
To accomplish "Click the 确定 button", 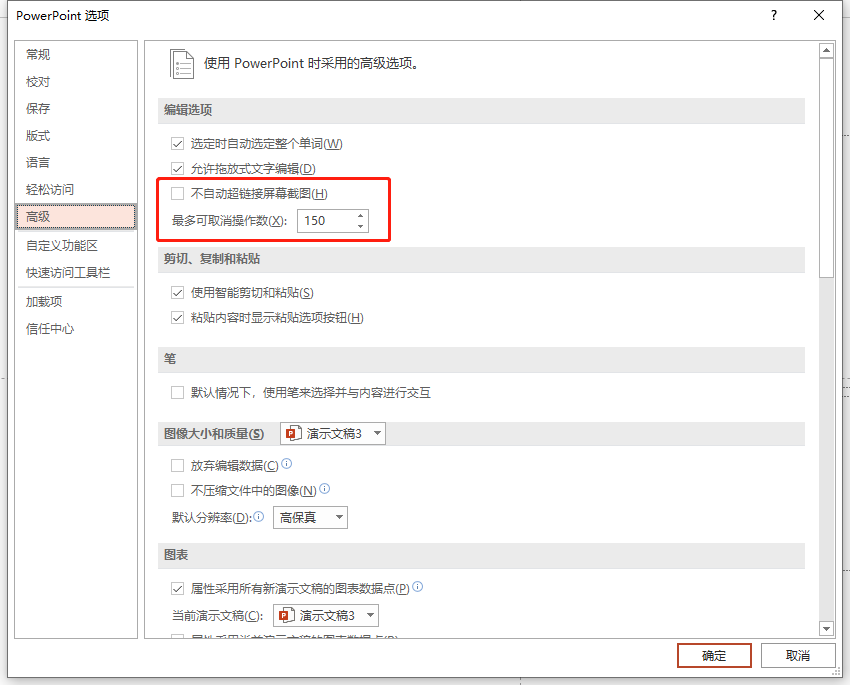I will click(x=714, y=656).
